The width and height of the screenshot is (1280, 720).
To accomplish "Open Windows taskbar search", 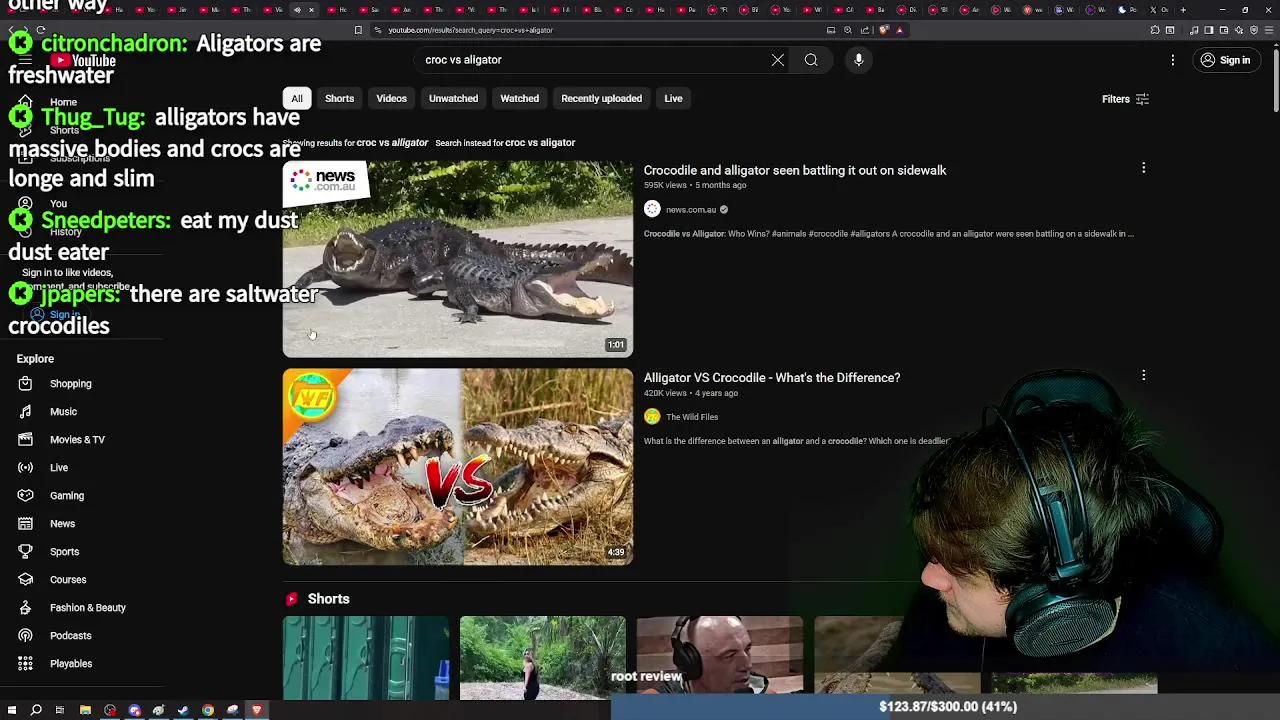I will coord(36,710).
